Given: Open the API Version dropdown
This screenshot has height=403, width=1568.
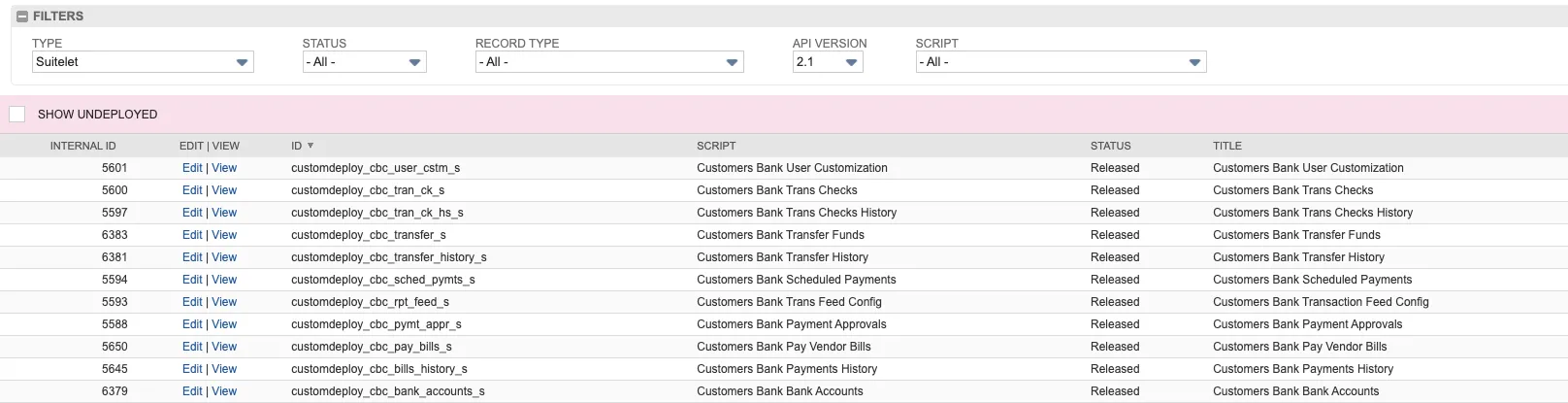Looking at the screenshot, I should click(828, 62).
